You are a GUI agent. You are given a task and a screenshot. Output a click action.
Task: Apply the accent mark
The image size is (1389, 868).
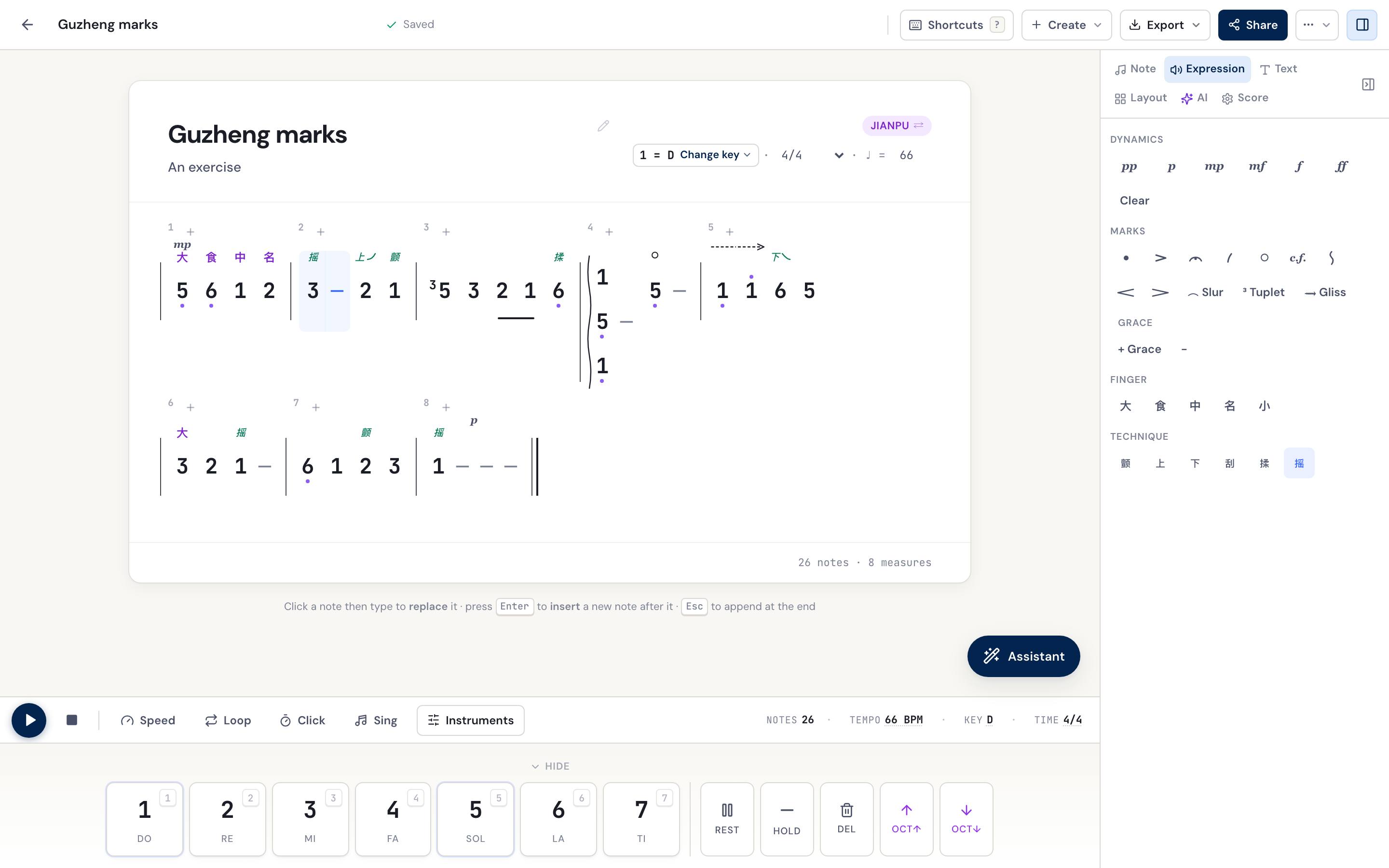[1160, 258]
